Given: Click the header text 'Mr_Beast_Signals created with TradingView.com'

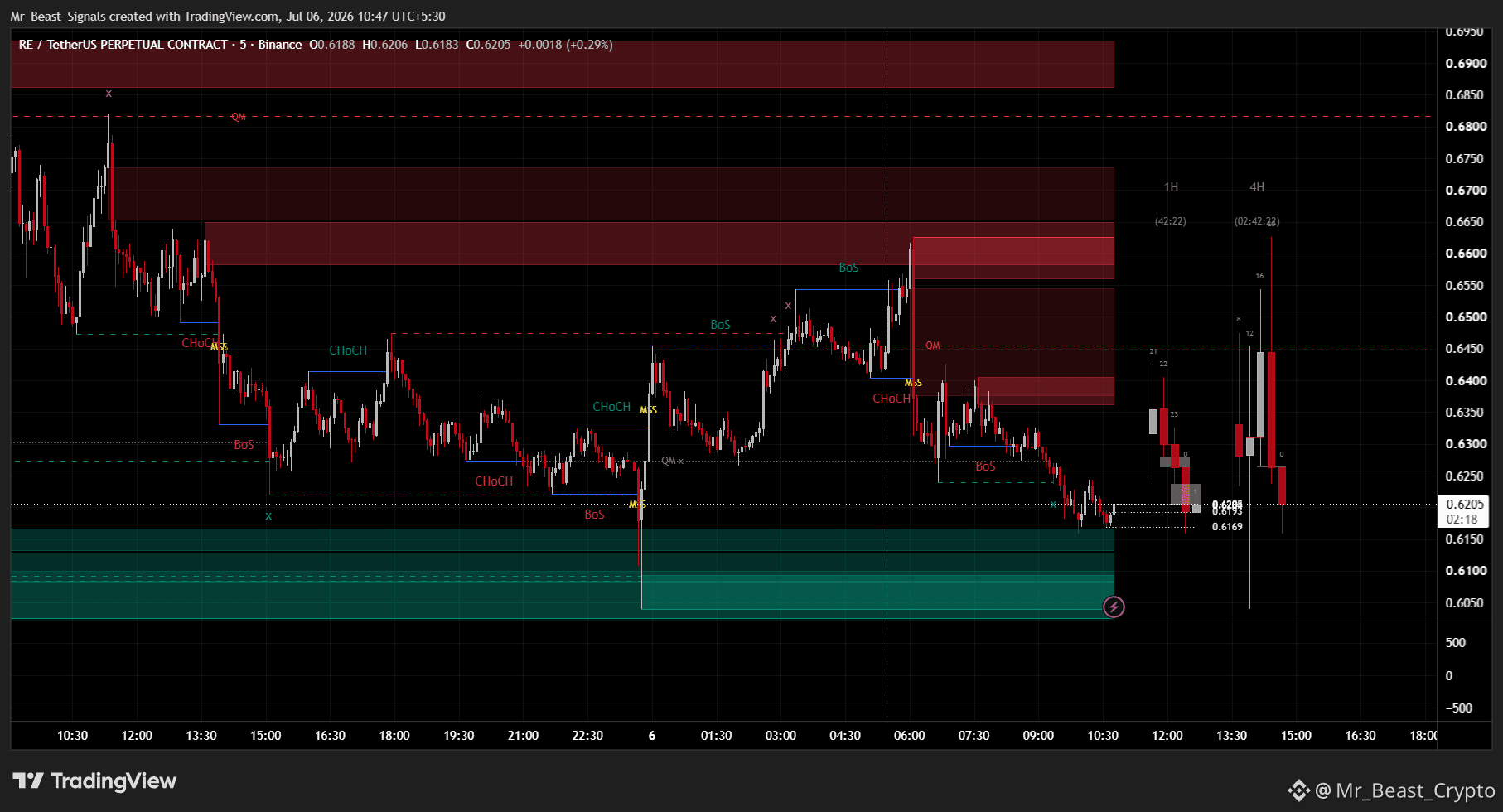Looking at the screenshot, I should (145, 17).
